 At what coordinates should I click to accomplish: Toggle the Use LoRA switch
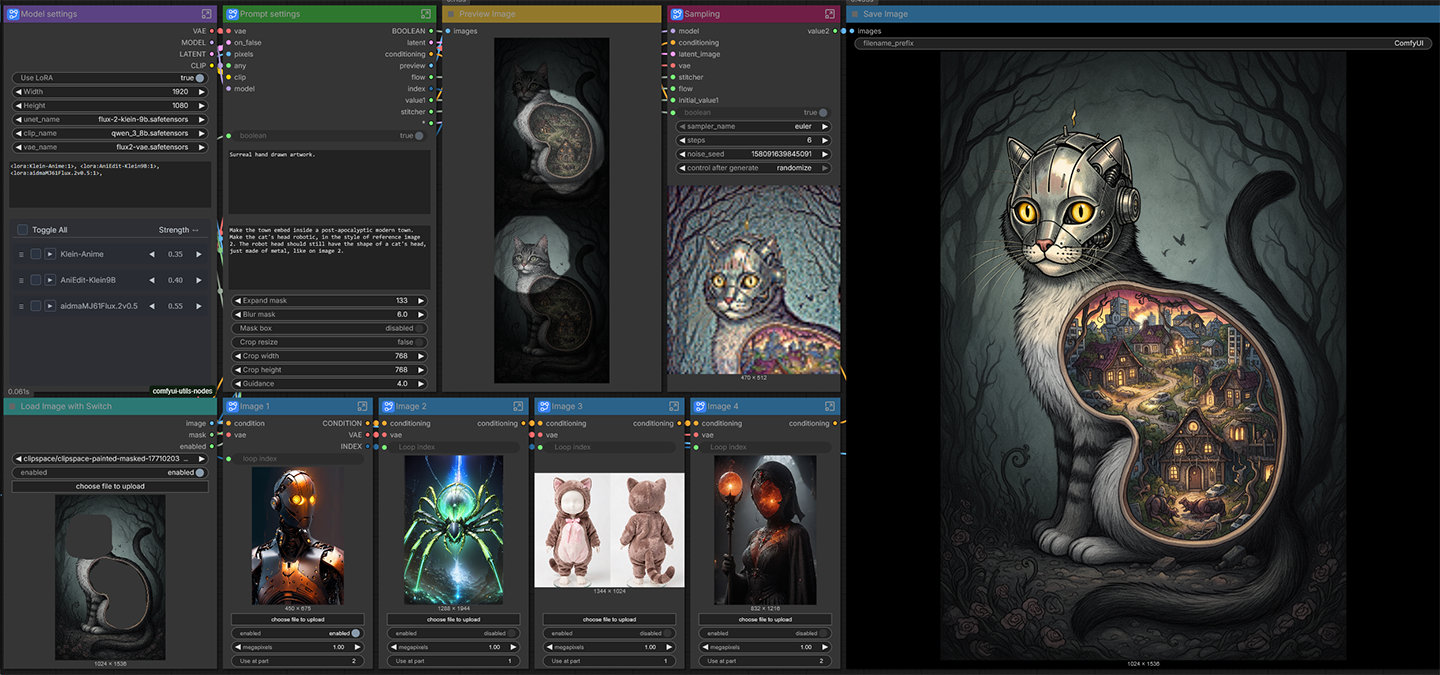point(200,78)
